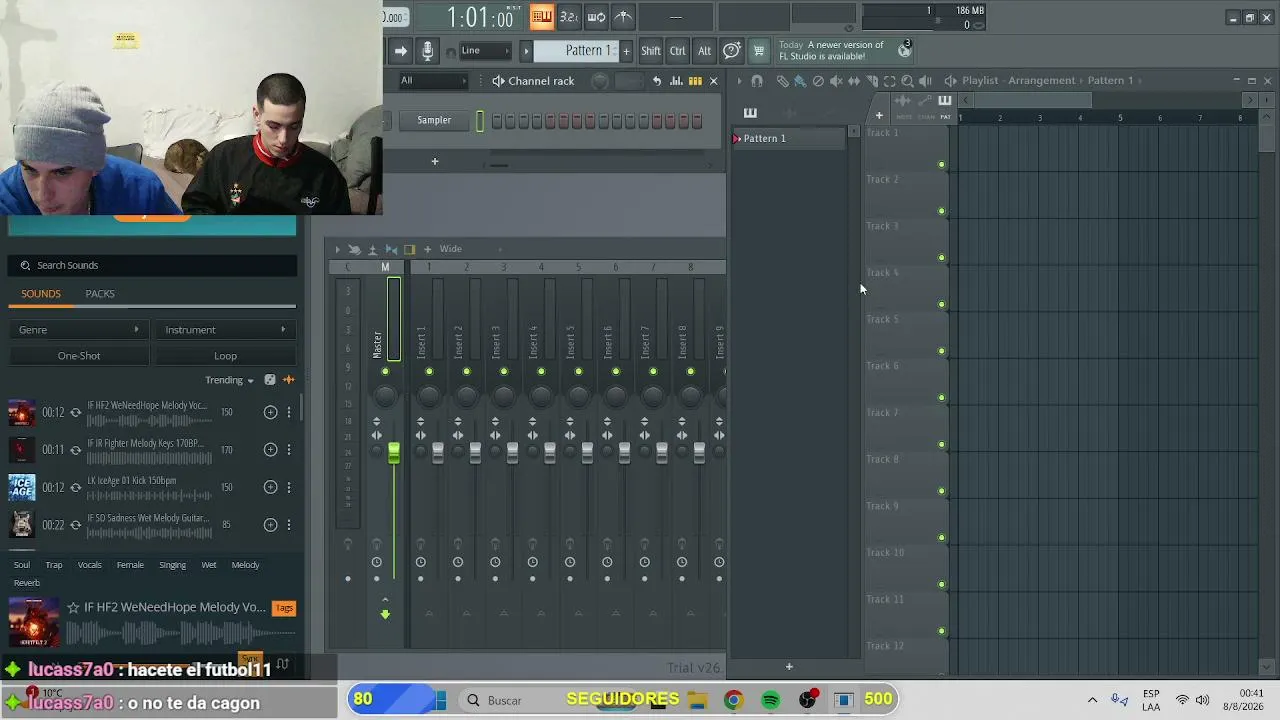Image resolution: width=1280 pixels, height=720 pixels.
Task: Add IF HF2 WeNeedHope Melody sound
Action: (x=270, y=412)
